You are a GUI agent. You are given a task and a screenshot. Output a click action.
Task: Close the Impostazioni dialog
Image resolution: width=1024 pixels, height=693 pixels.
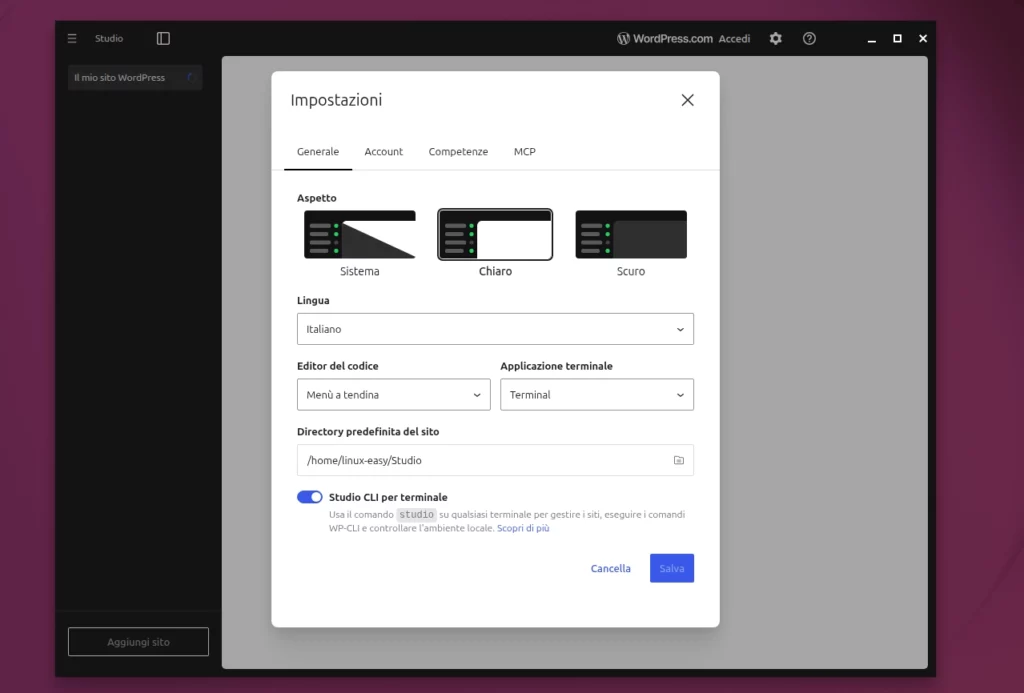687,100
